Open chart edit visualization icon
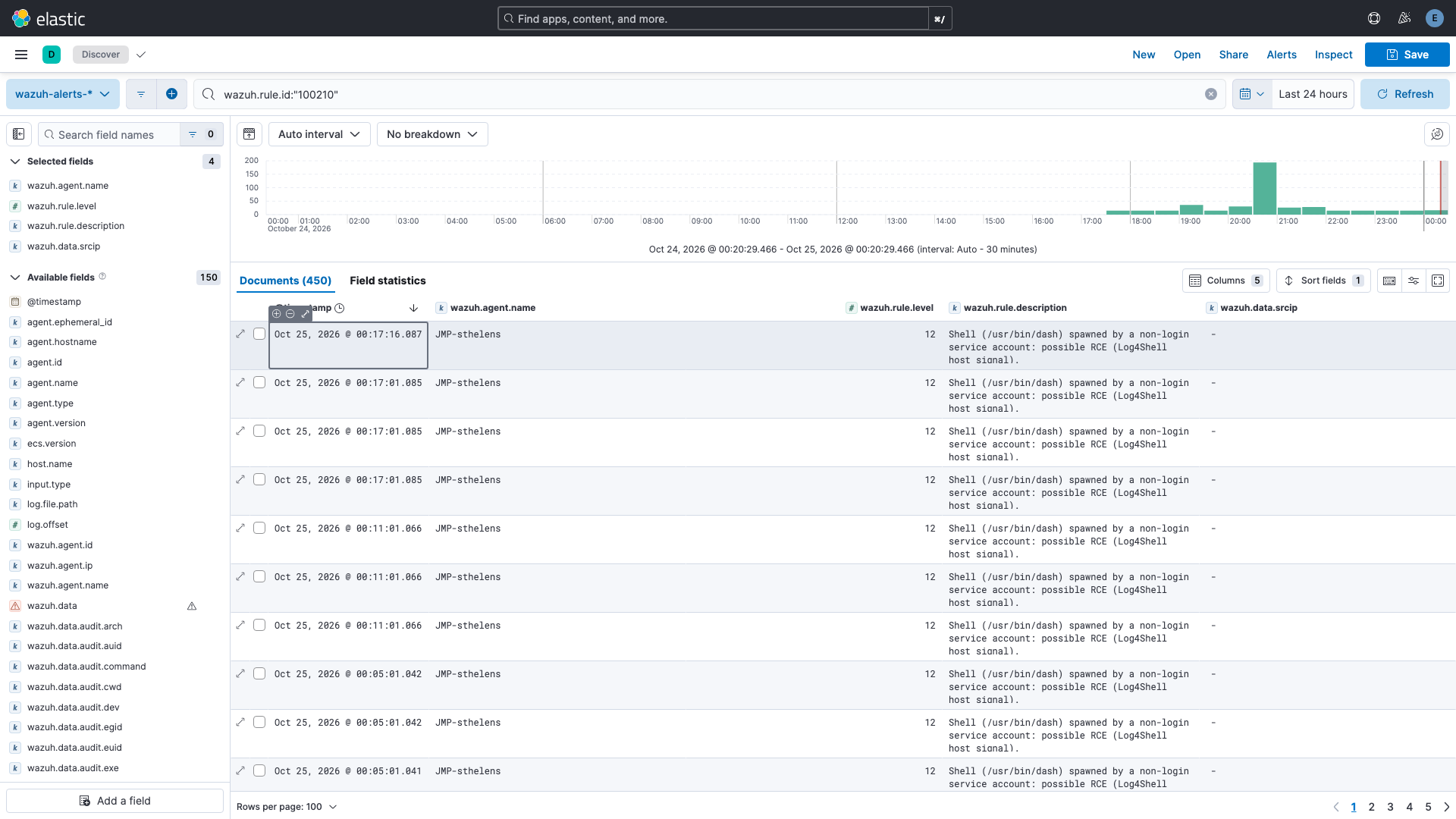Image resolution: width=1456 pixels, height=819 pixels. [x=1437, y=134]
